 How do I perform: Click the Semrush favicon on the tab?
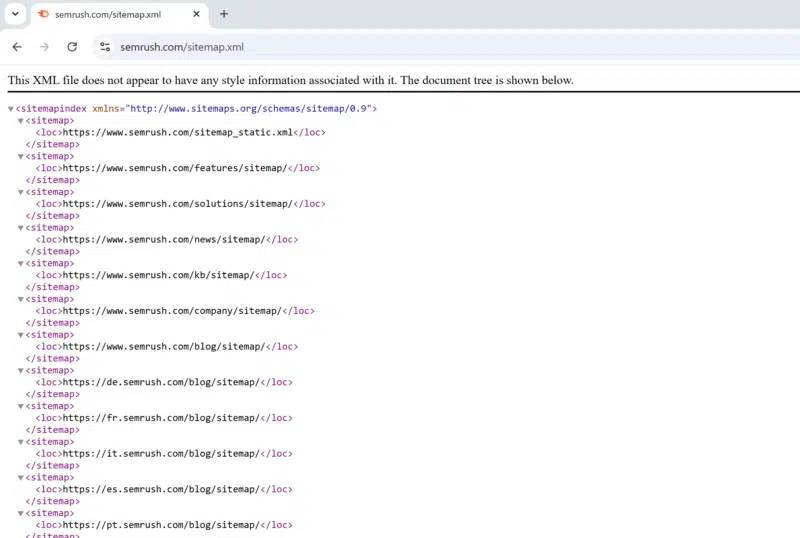pos(43,14)
